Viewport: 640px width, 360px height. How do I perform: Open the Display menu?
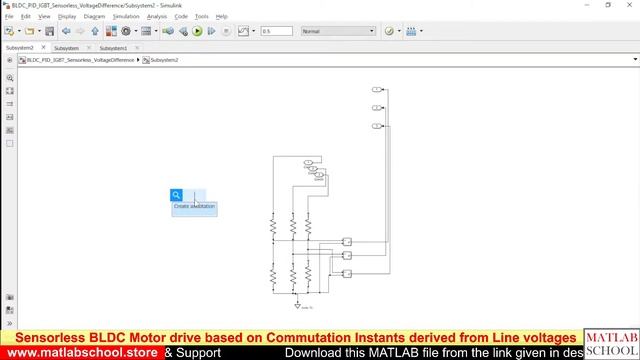[x=67, y=16]
